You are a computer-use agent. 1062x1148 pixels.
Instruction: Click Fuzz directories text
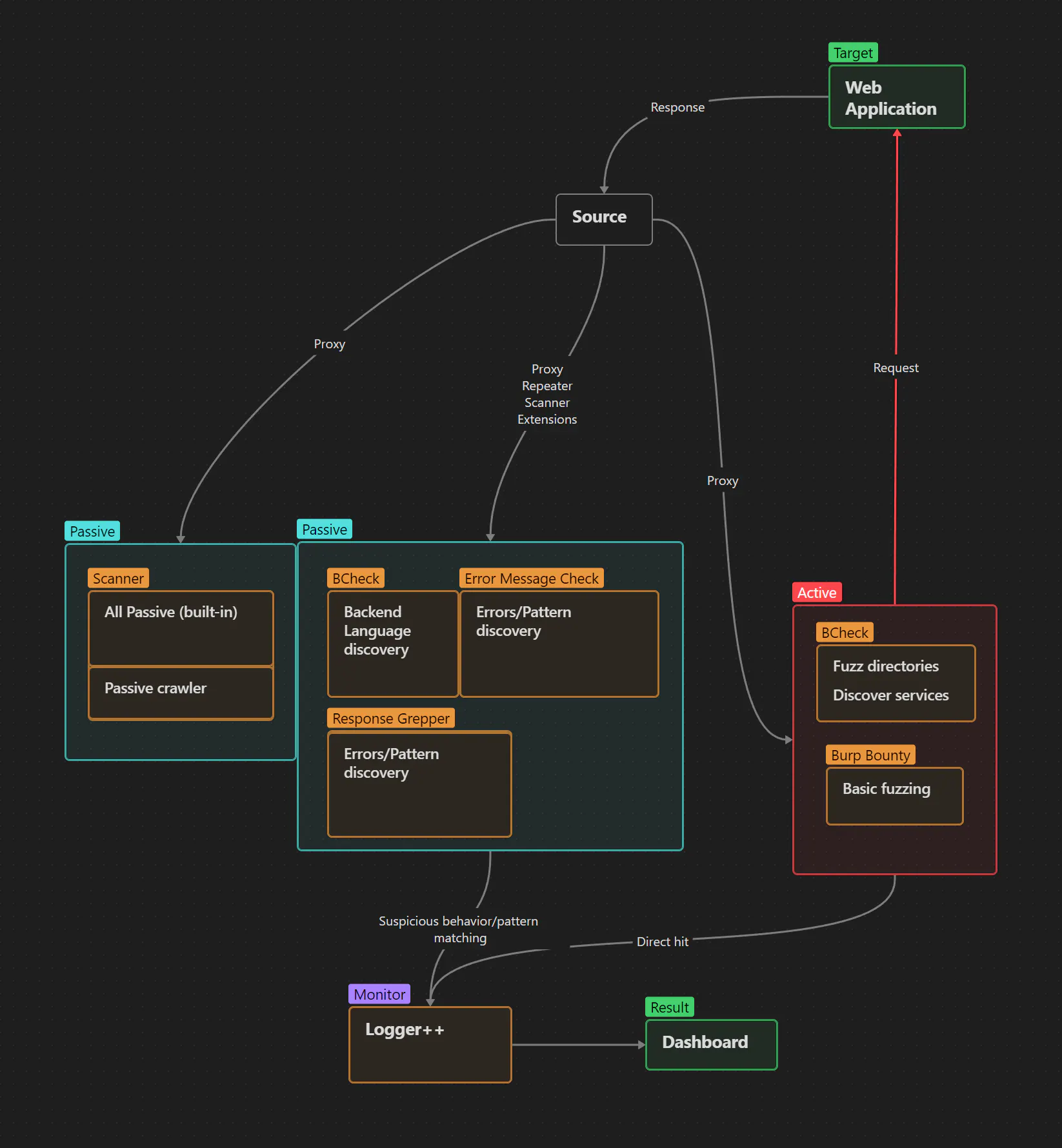[885, 666]
